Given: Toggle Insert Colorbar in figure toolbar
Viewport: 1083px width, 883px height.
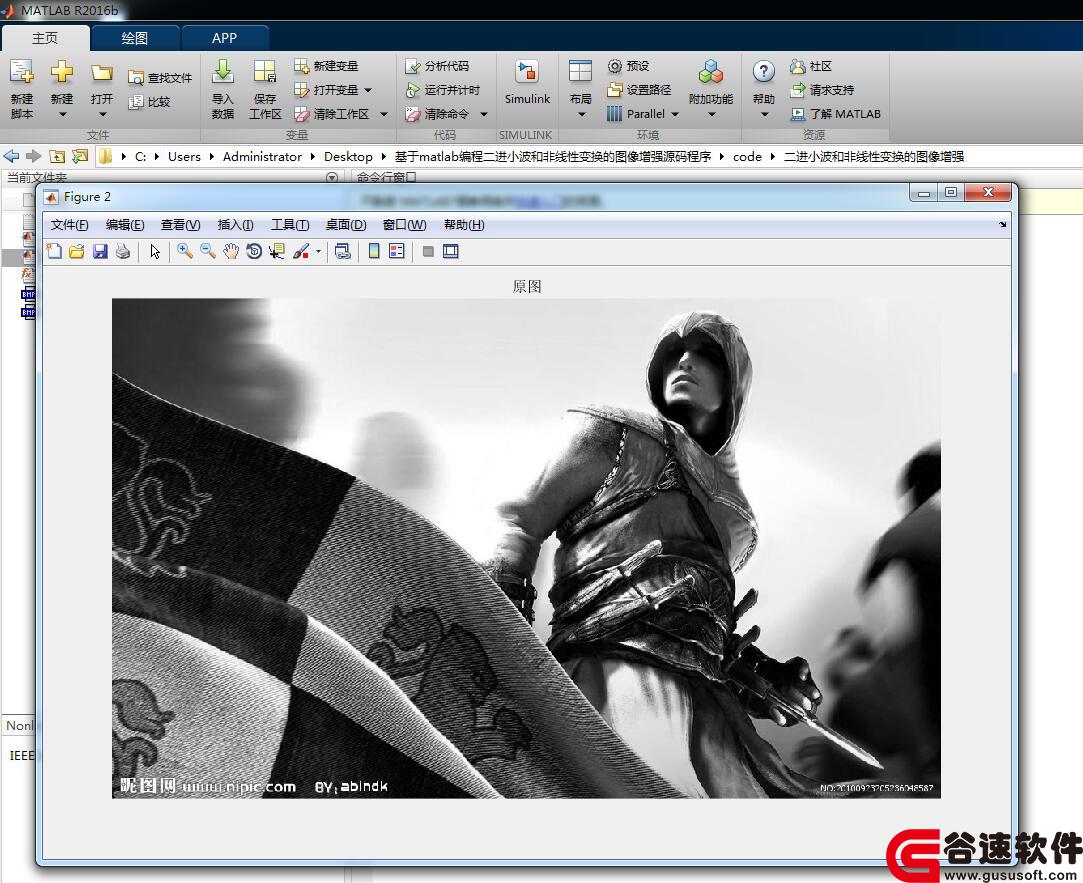Looking at the screenshot, I should [374, 251].
